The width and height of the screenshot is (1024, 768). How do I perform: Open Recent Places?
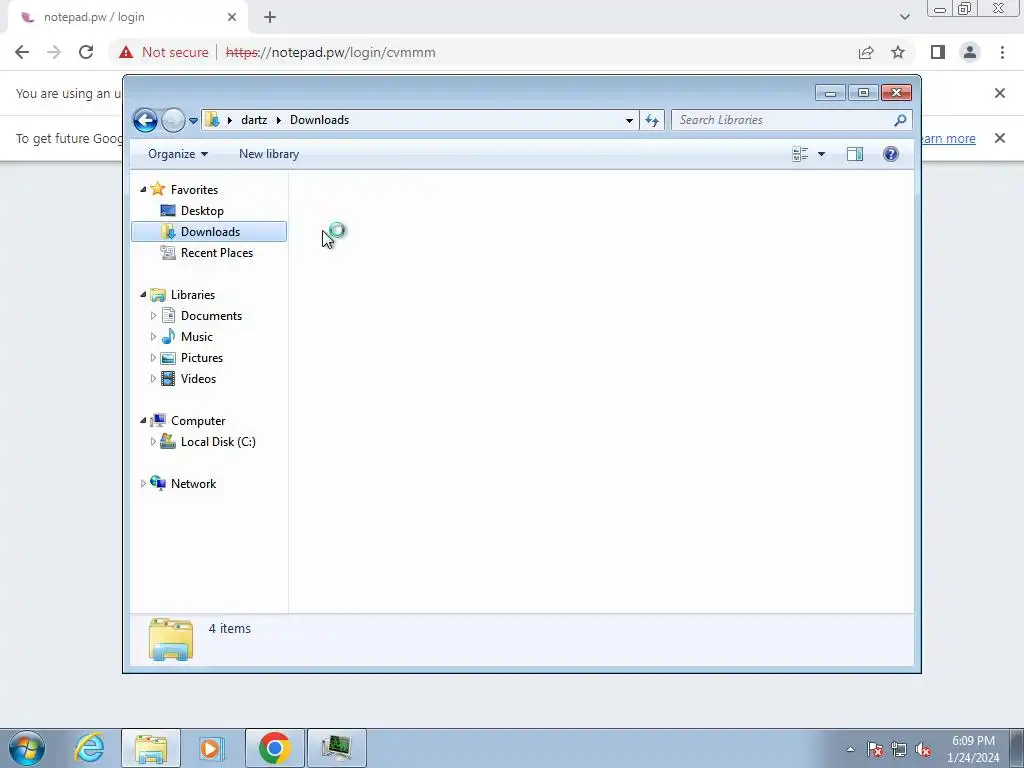(217, 253)
